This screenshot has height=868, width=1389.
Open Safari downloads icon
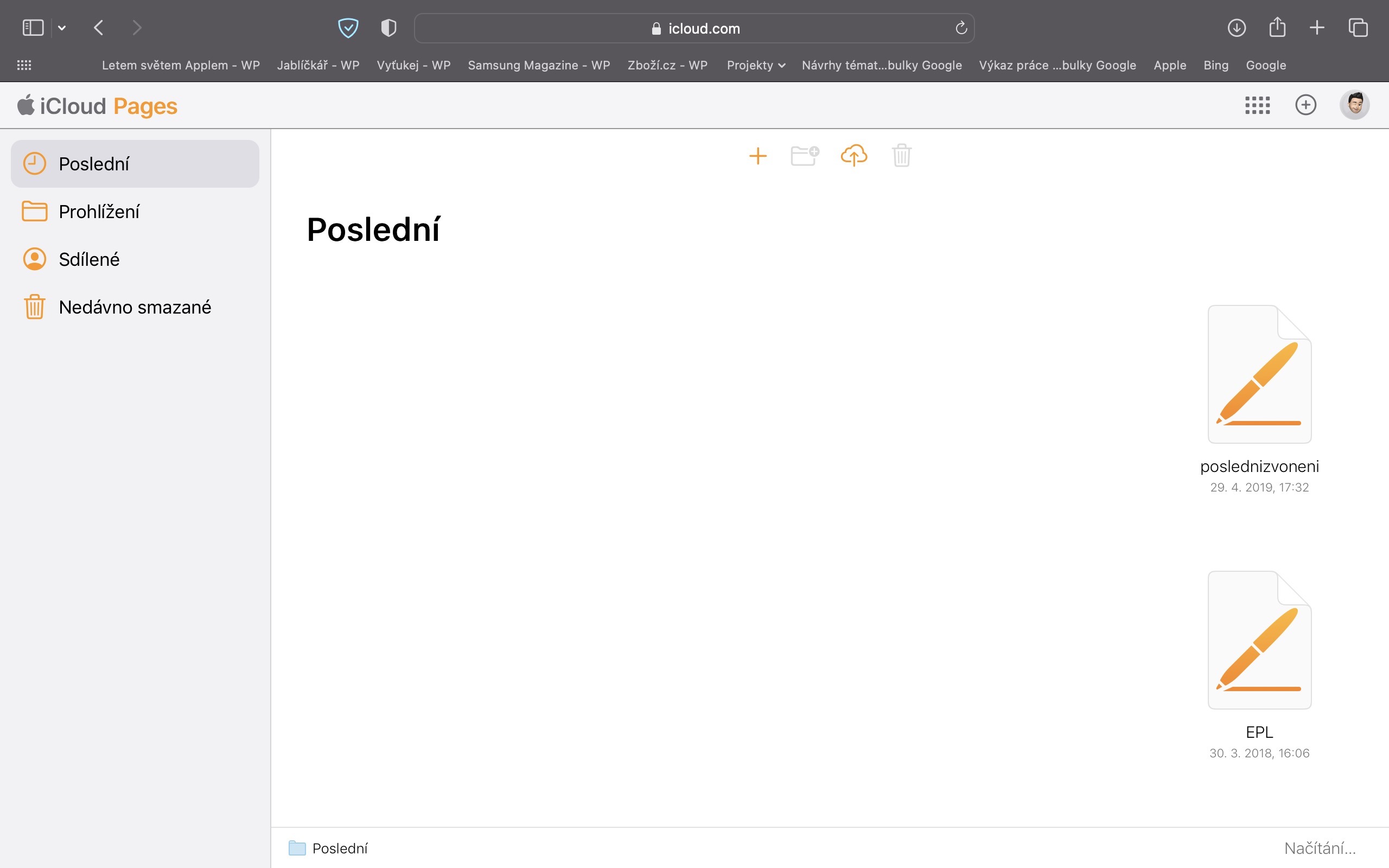(1237, 28)
